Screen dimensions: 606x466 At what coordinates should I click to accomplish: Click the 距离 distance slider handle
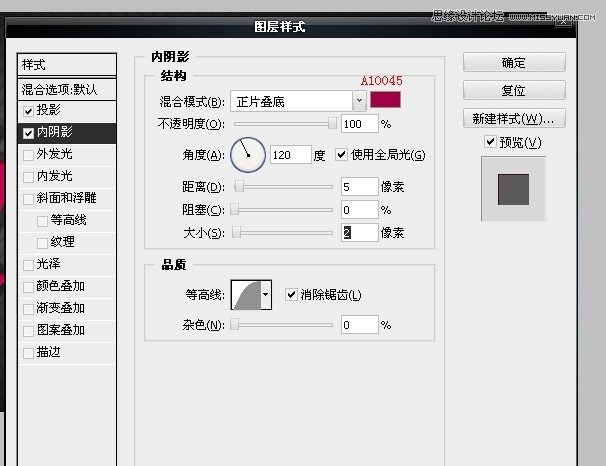(240, 186)
